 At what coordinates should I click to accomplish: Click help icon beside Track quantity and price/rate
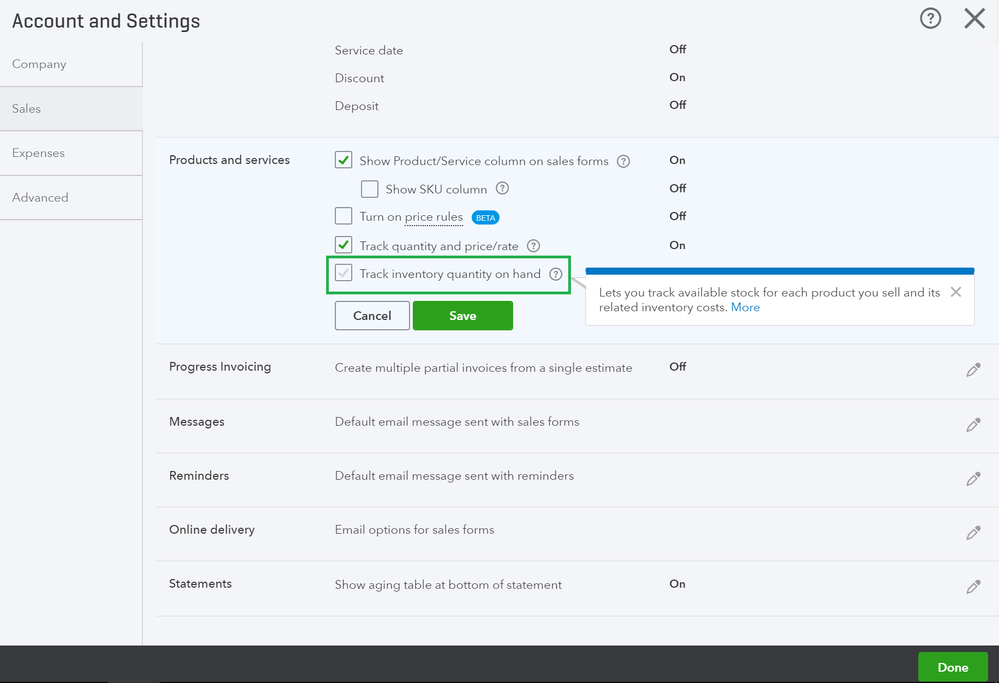coord(533,246)
